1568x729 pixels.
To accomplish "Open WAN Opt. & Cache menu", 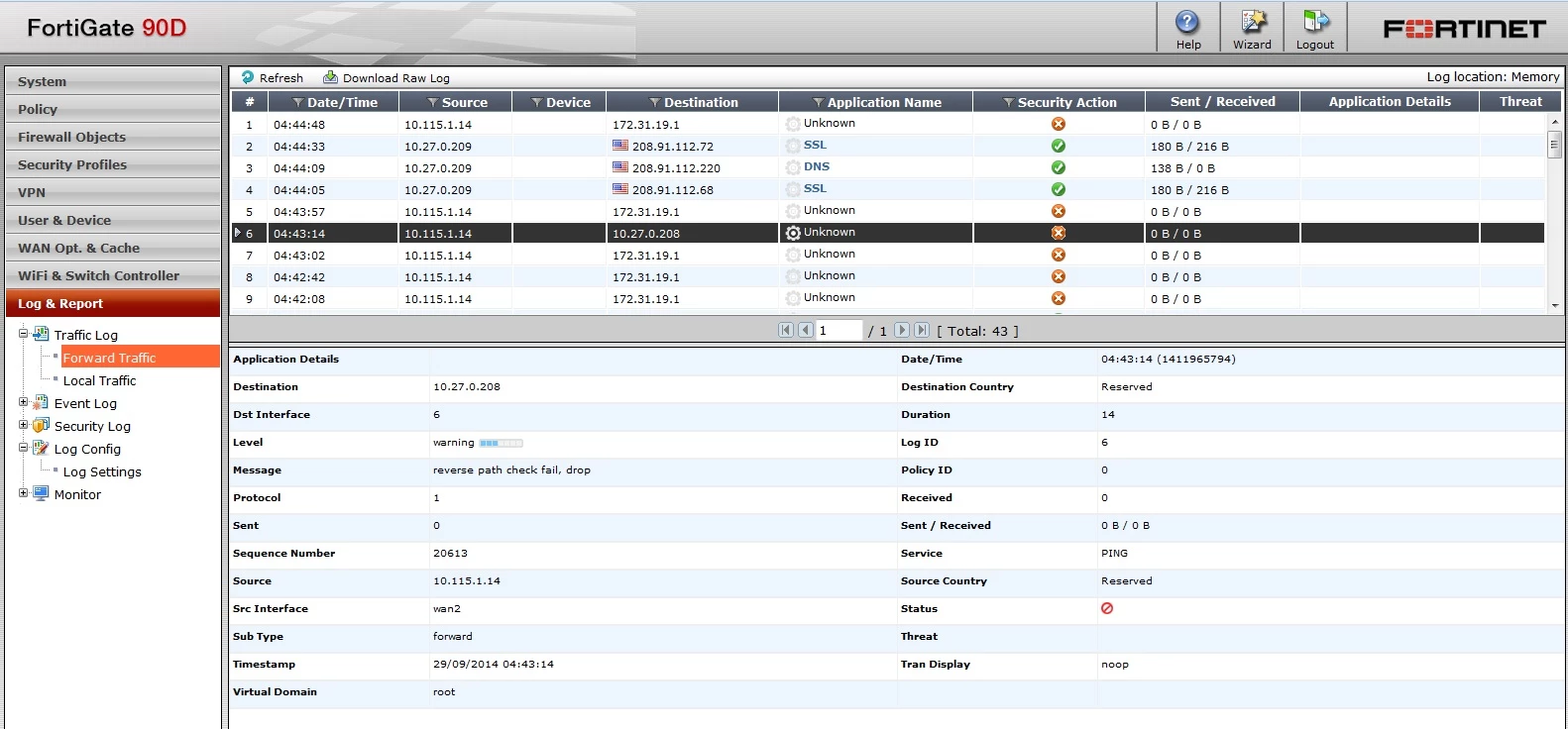I will coord(113,248).
